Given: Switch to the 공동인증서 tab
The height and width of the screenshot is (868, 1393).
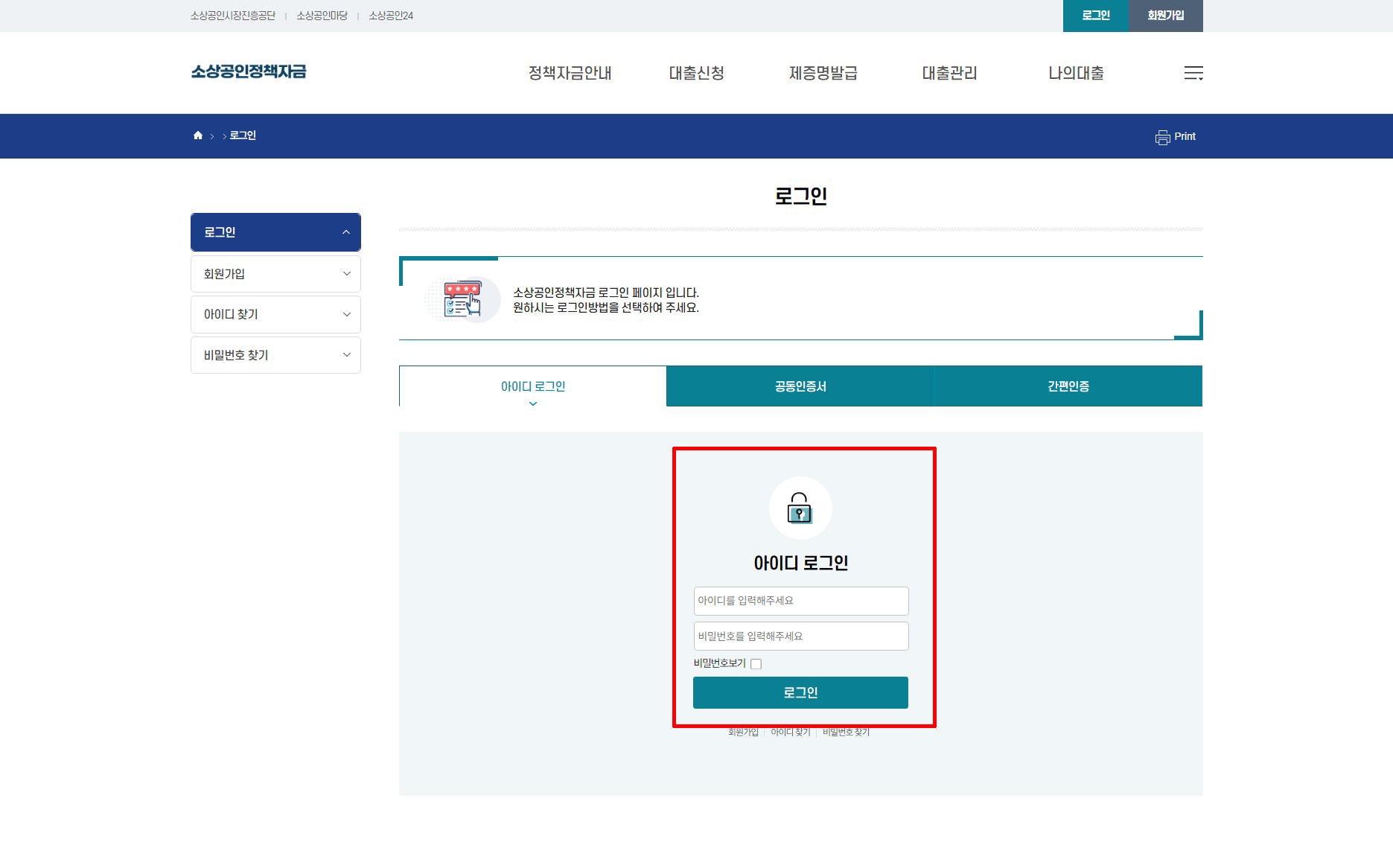Looking at the screenshot, I should pos(800,386).
